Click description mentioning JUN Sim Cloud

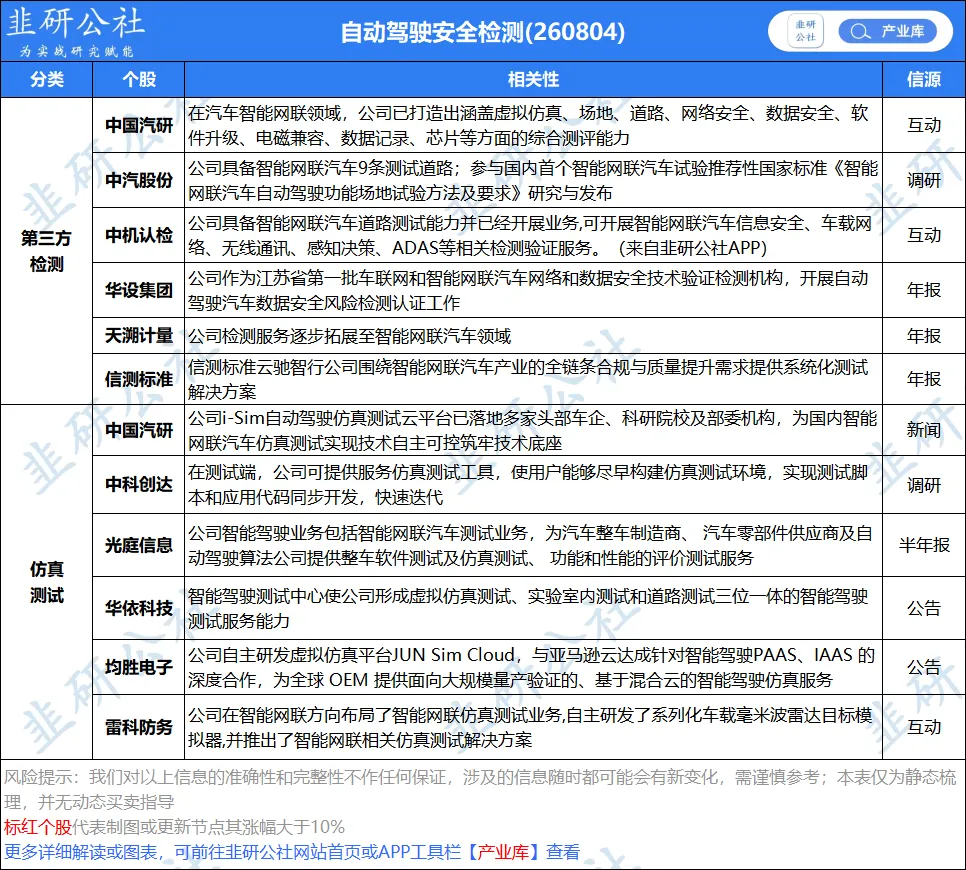click(534, 667)
